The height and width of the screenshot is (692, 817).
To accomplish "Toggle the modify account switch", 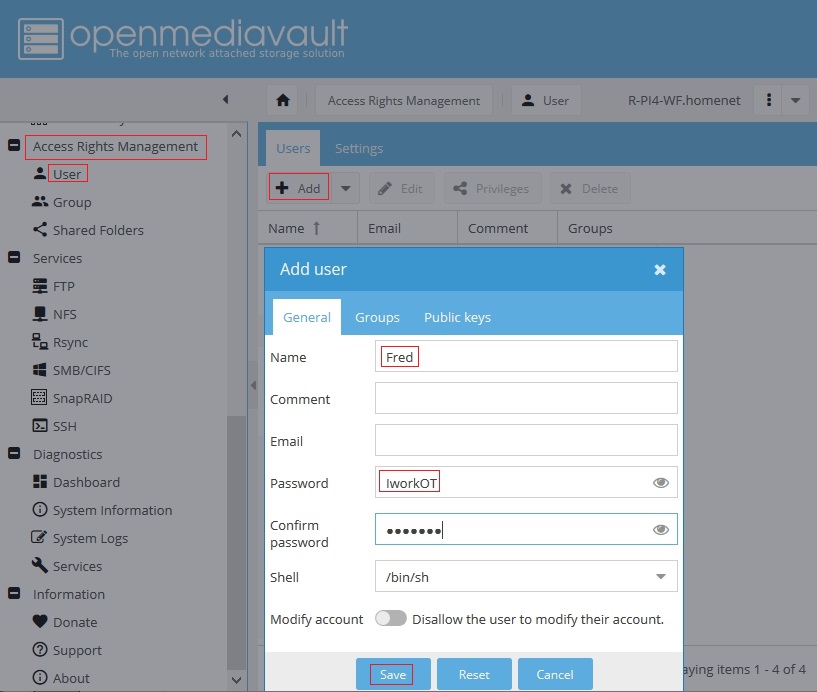I will point(391,619).
